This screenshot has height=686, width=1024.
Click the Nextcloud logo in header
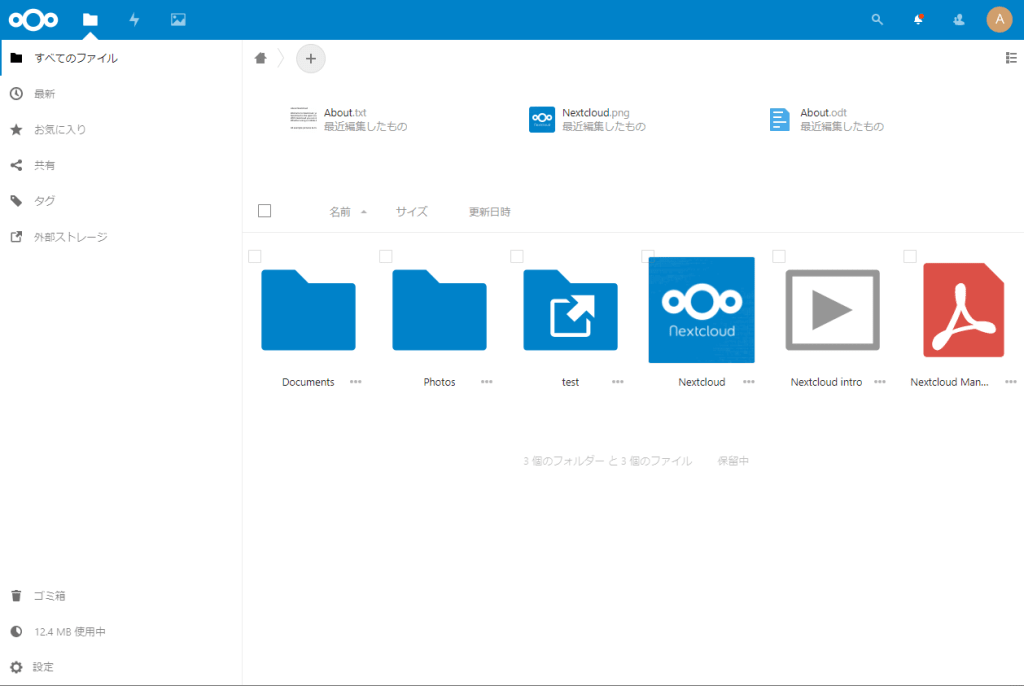click(33, 20)
